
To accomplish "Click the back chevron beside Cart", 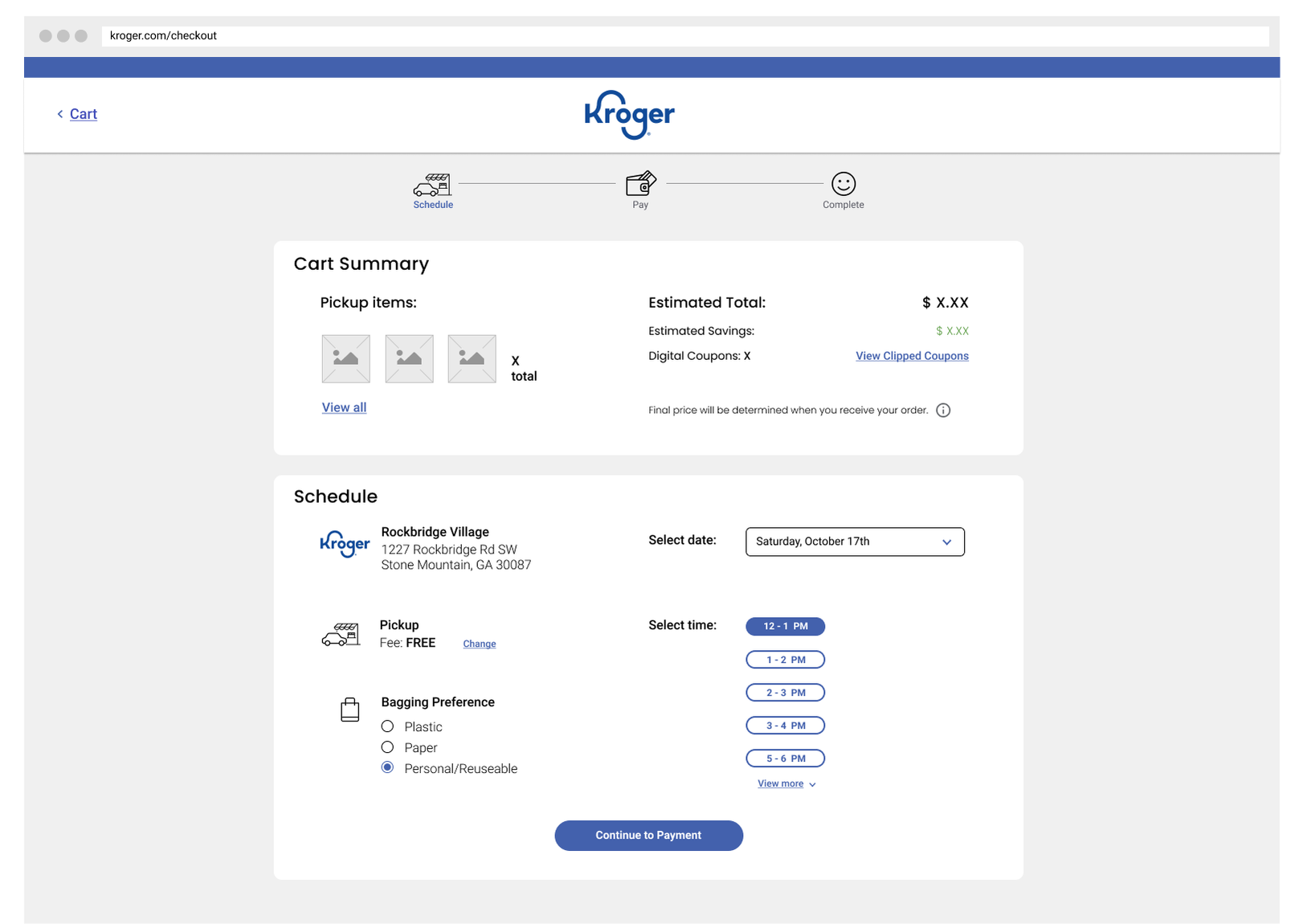I will [60, 114].
